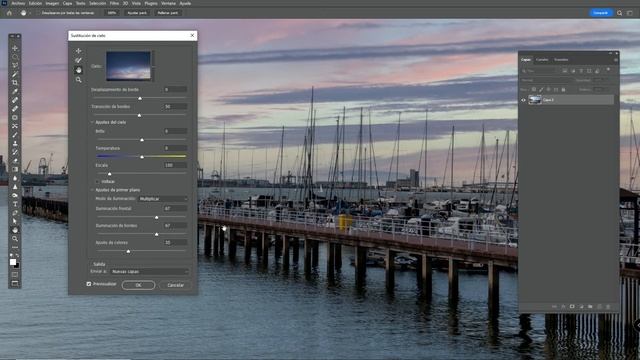Open the sky preset picker arrow
Viewport: 640px width, 360px height.
coord(154,66)
